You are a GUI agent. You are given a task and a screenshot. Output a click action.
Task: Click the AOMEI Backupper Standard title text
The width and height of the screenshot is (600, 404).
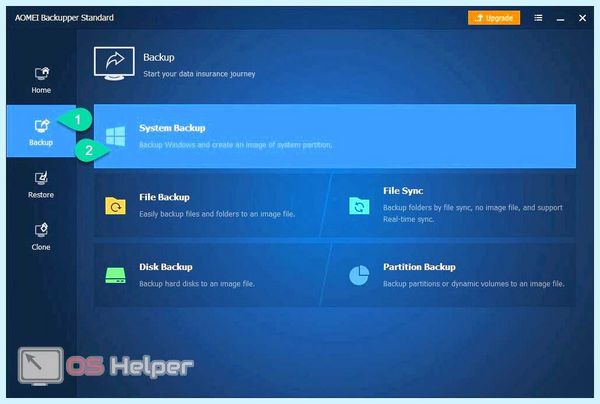(64, 18)
